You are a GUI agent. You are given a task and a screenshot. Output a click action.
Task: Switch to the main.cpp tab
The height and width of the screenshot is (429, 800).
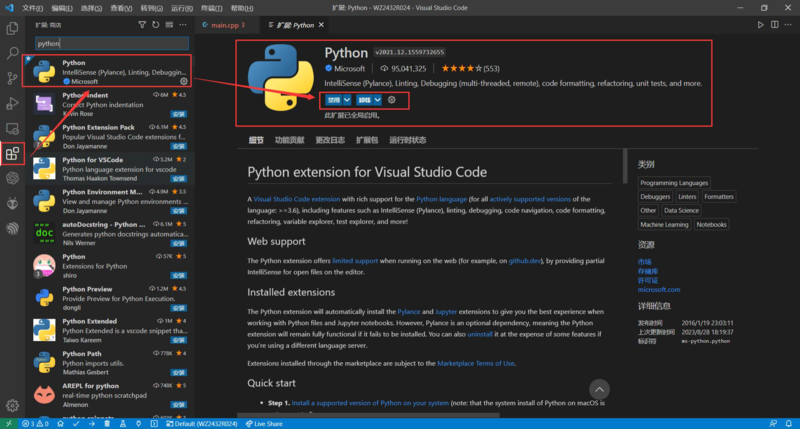click(x=227, y=23)
